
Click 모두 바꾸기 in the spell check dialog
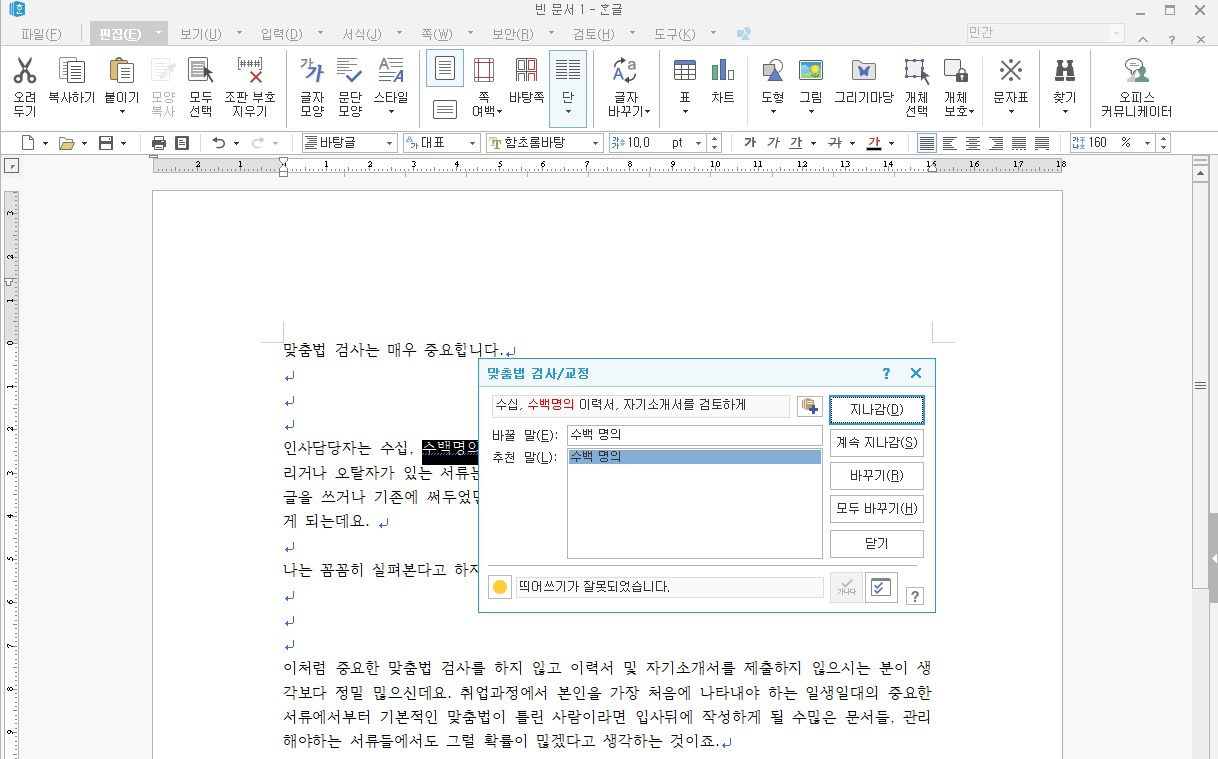click(x=876, y=509)
